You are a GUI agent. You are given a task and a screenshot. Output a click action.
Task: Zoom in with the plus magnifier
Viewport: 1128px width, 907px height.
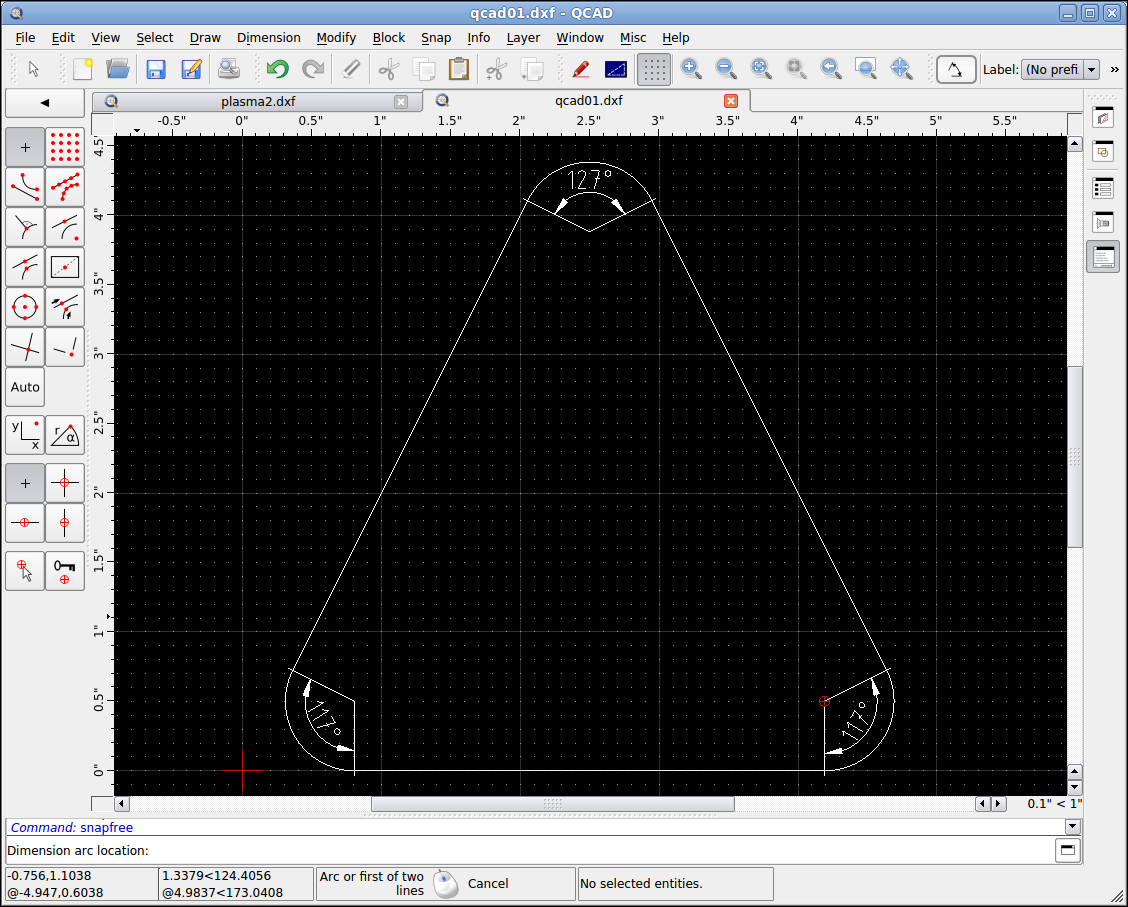691,69
